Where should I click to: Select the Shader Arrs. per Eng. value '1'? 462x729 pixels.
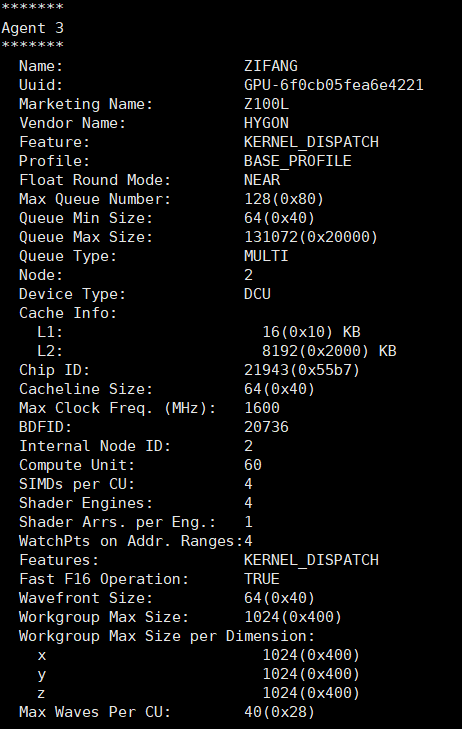click(249, 522)
